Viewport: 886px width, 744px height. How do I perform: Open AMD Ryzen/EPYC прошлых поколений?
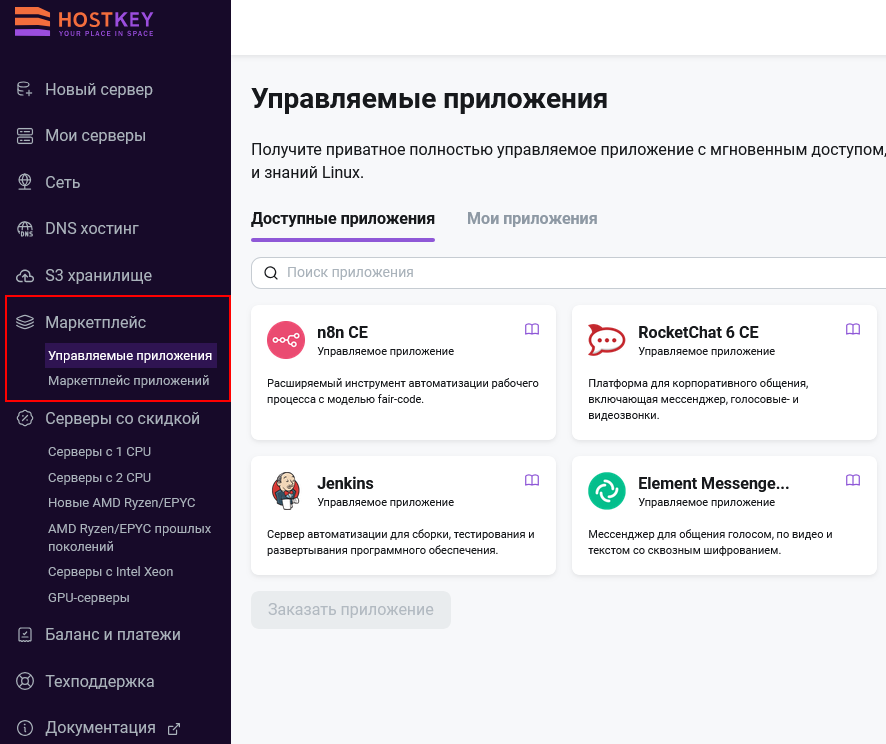click(129, 538)
